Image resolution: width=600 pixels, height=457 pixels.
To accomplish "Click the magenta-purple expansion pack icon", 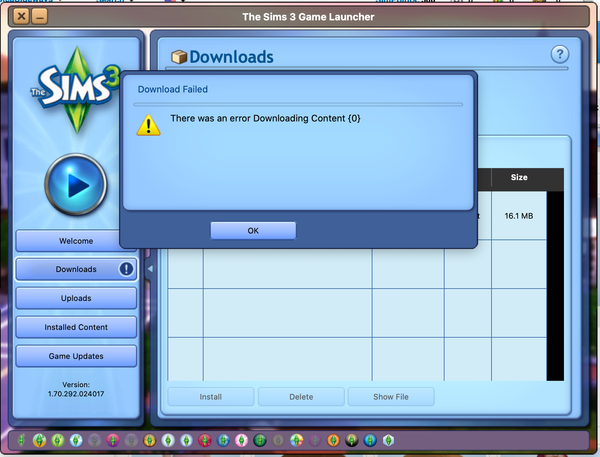I will [113, 441].
